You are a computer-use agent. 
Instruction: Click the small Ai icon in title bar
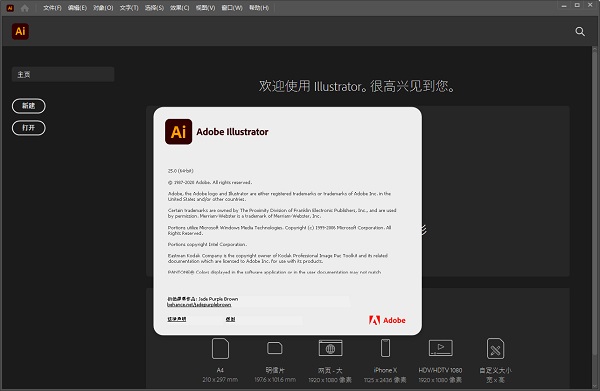[10, 8]
